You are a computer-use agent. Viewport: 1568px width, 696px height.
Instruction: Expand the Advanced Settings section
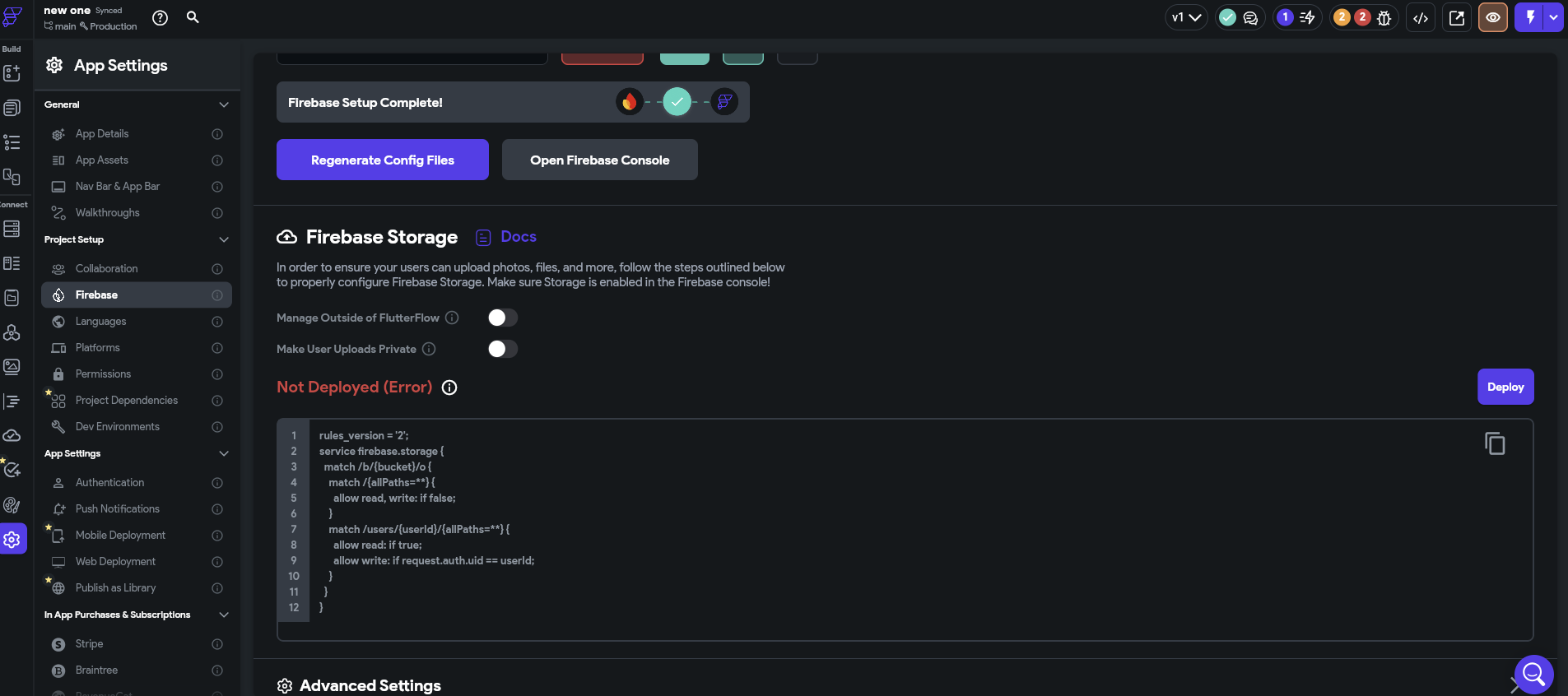pos(1515,685)
